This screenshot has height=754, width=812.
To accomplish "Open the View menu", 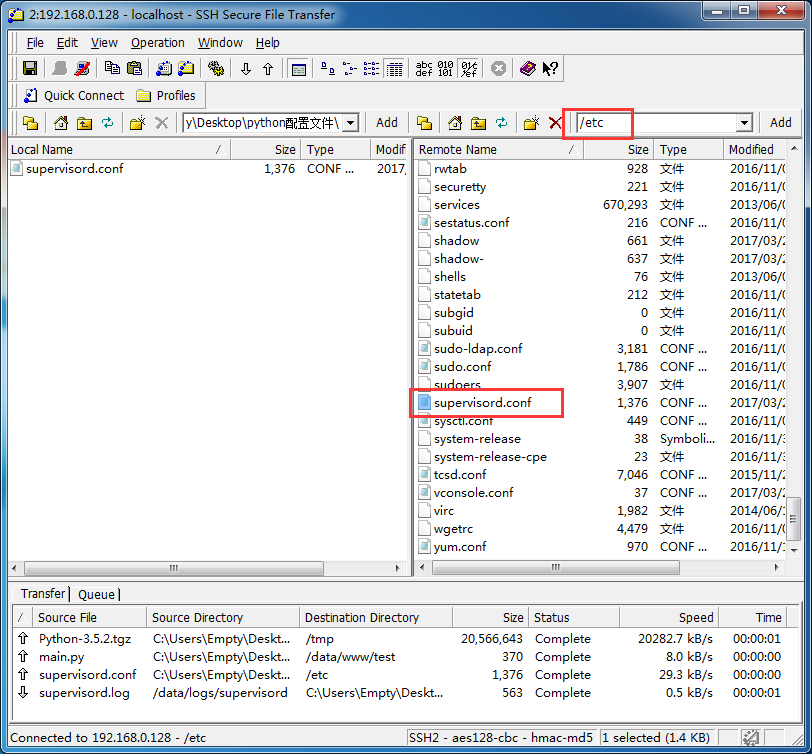I will 104,42.
